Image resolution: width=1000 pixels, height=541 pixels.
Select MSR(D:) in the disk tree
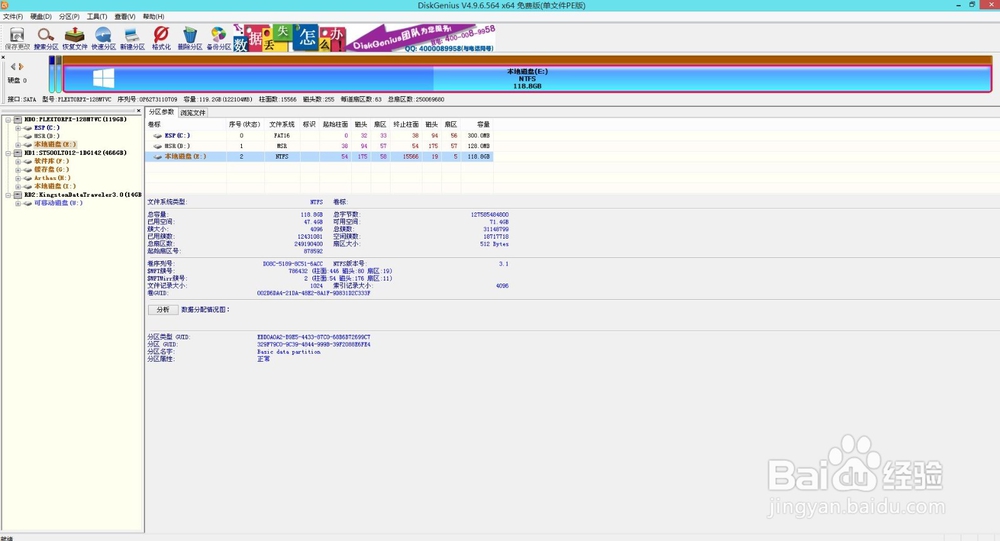pos(47,136)
